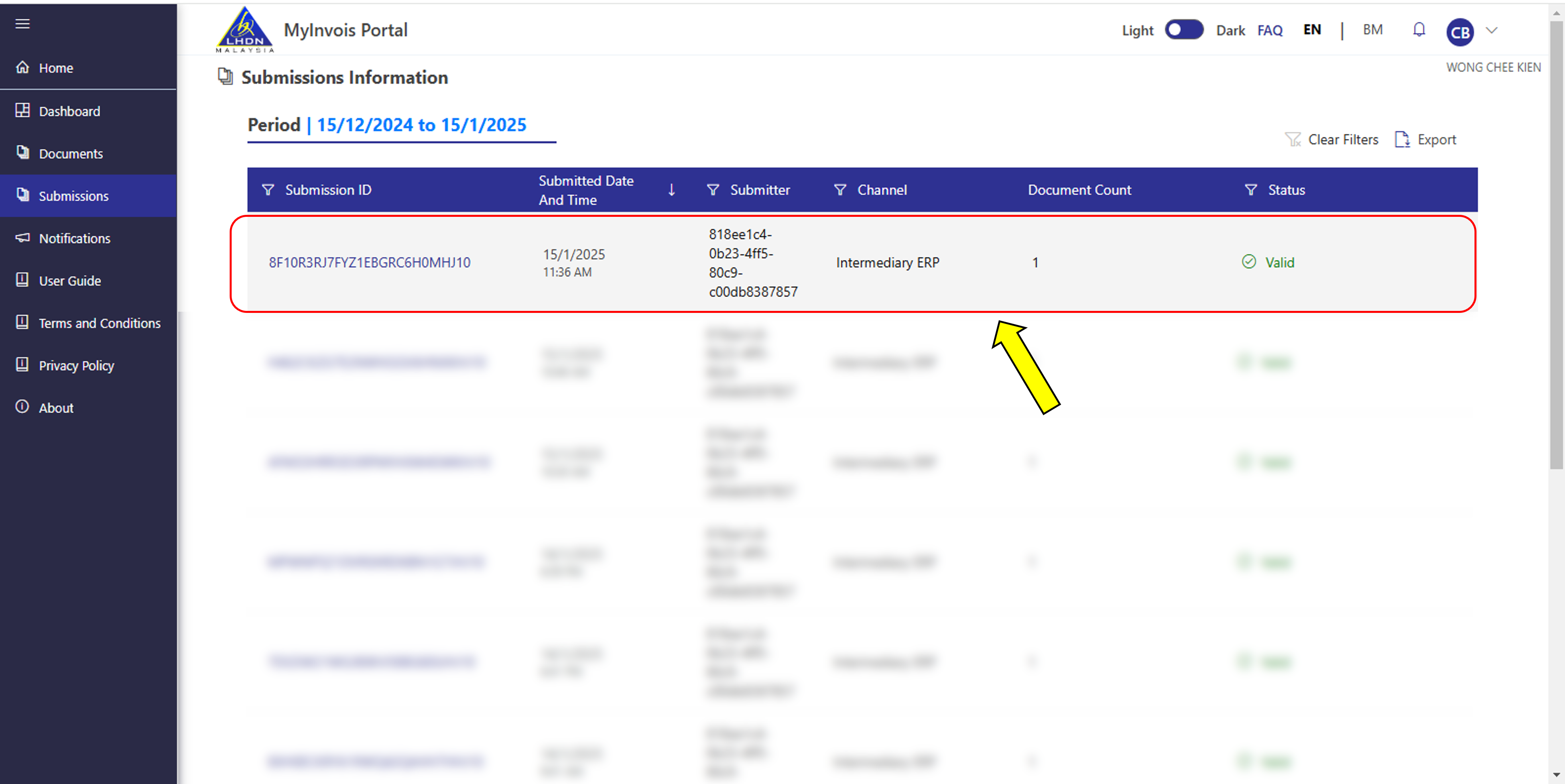
Task: Click the vertical page scrollbar
Action: click(1556, 243)
